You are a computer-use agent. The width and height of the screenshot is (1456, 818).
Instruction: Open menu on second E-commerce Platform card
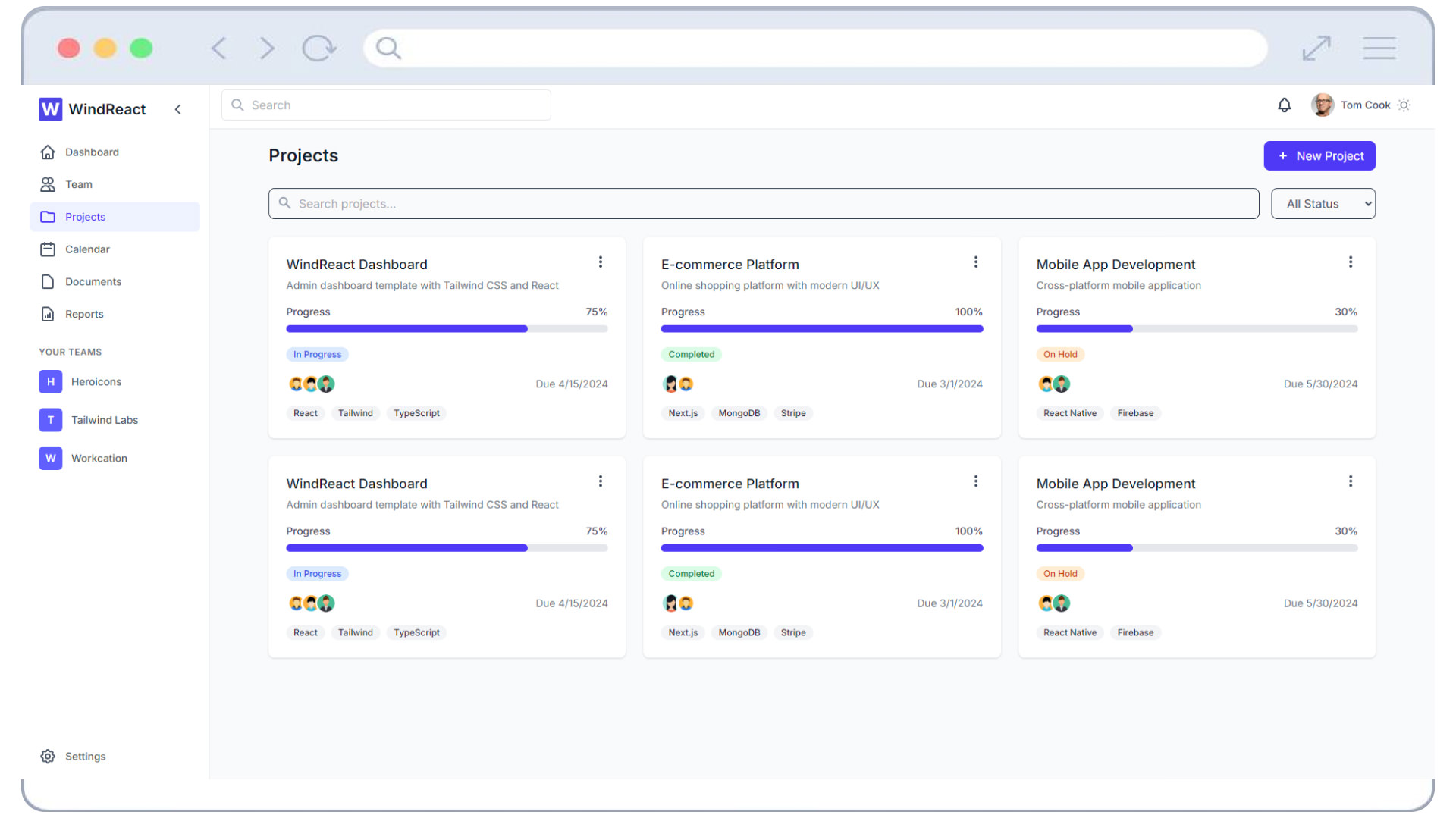point(976,481)
